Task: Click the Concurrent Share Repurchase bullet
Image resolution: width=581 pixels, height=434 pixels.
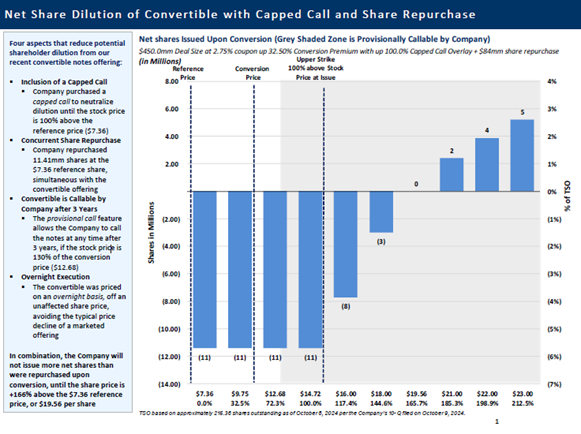Action: click(71, 140)
